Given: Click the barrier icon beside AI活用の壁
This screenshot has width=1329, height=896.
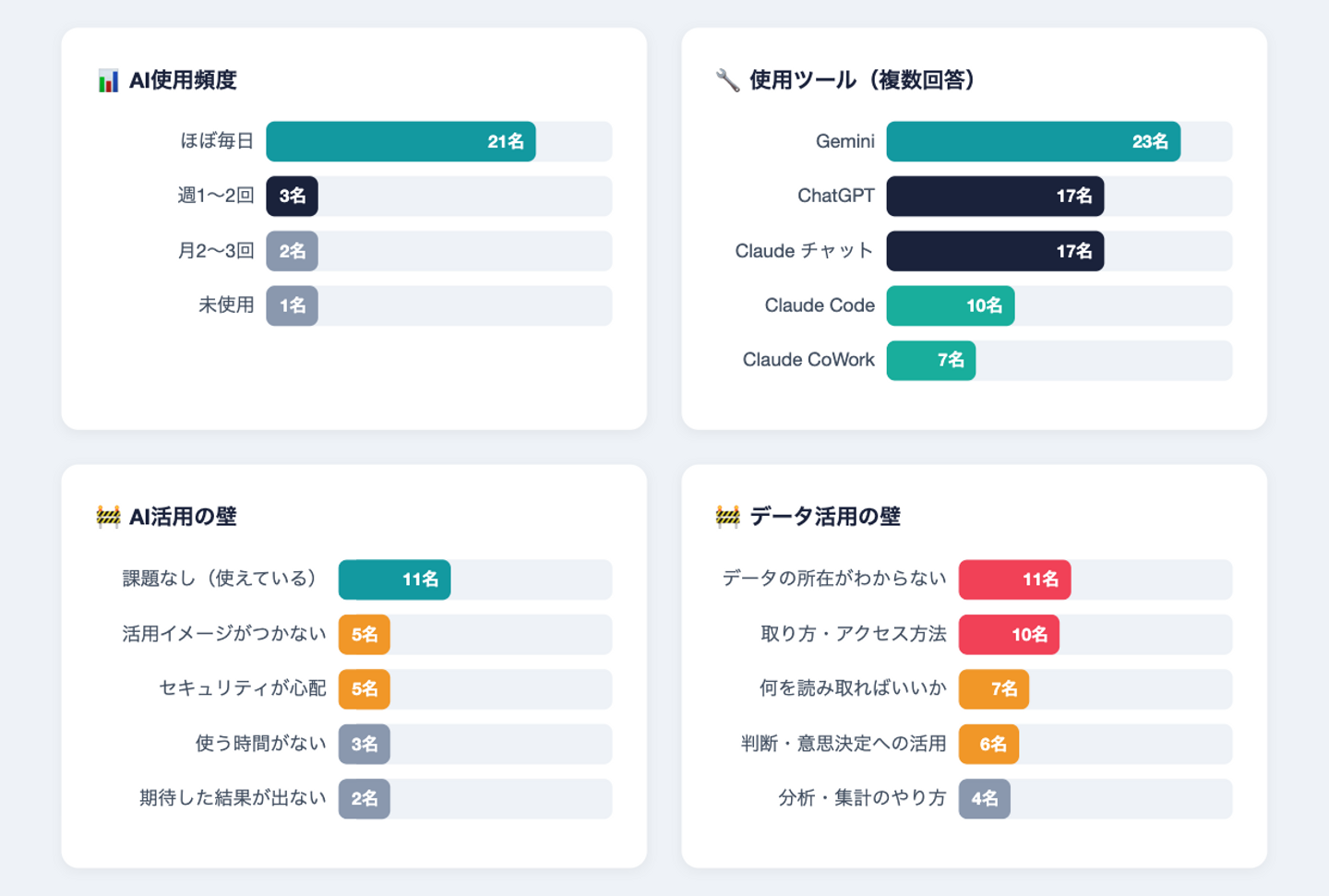Looking at the screenshot, I should (x=108, y=517).
